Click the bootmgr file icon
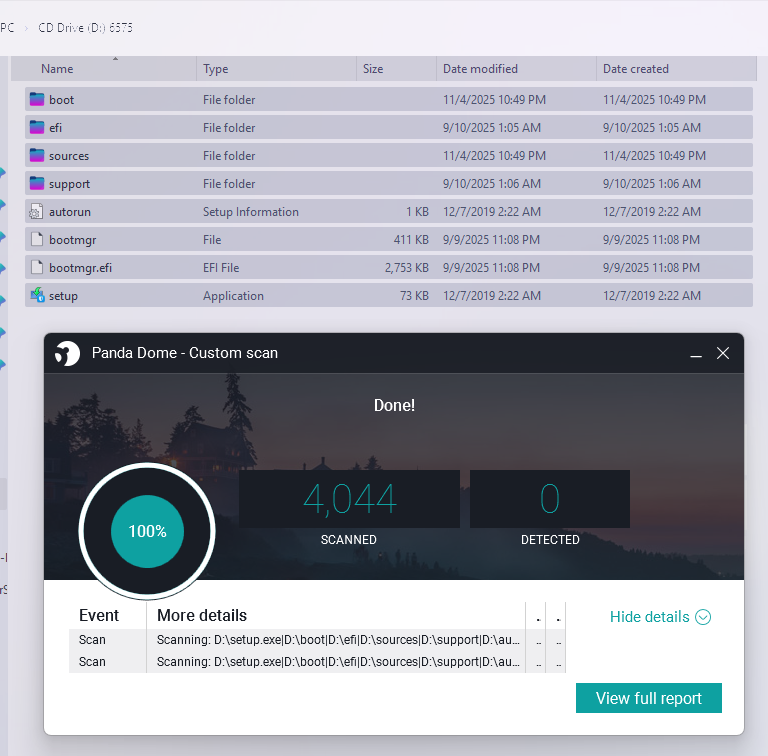 (x=37, y=239)
